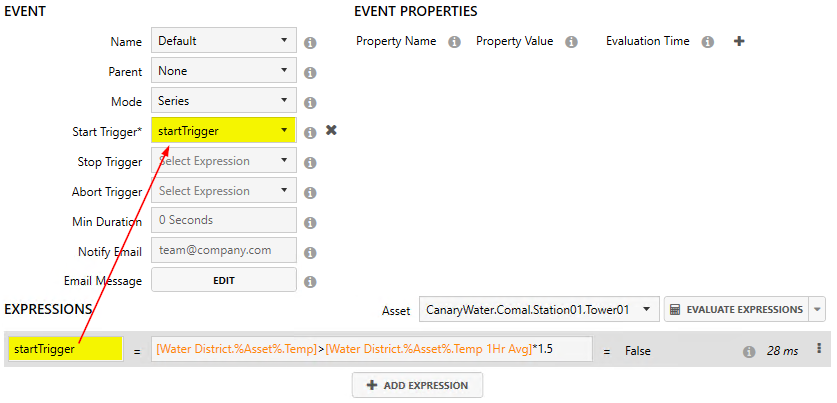Image resolution: width=837 pixels, height=403 pixels.
Task: Click the info icon beside Notify Email
Action: (x=310, y=253)
